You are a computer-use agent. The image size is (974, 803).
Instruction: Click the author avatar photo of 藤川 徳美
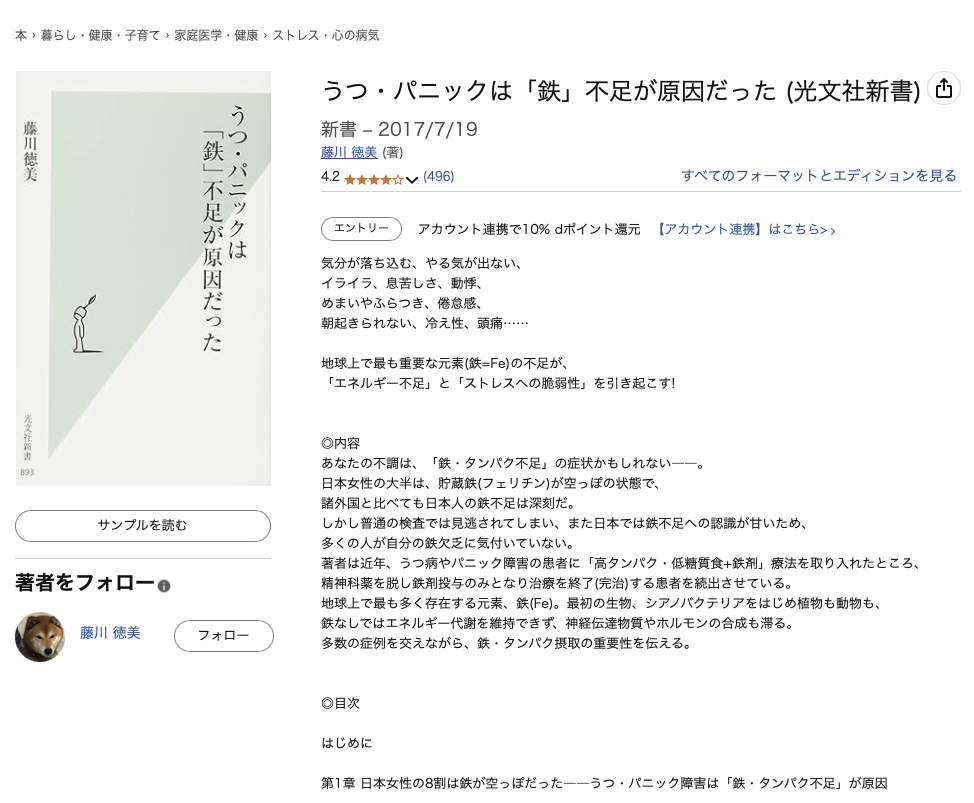[x=40, y=634]
